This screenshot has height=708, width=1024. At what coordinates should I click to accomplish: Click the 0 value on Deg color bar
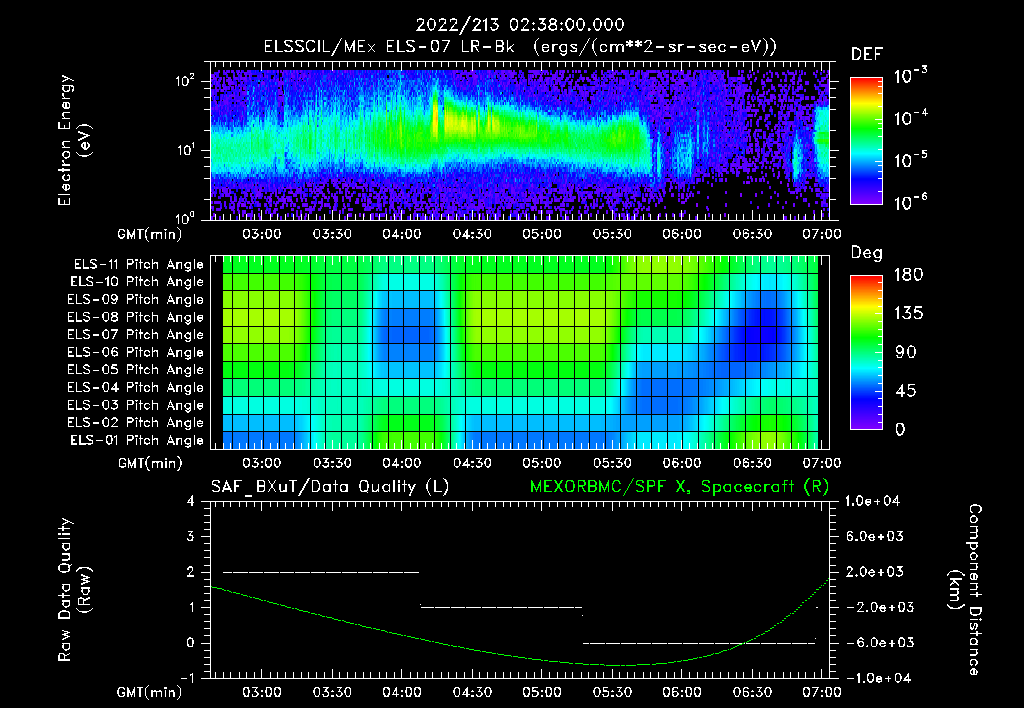click(x=901, y=429)
